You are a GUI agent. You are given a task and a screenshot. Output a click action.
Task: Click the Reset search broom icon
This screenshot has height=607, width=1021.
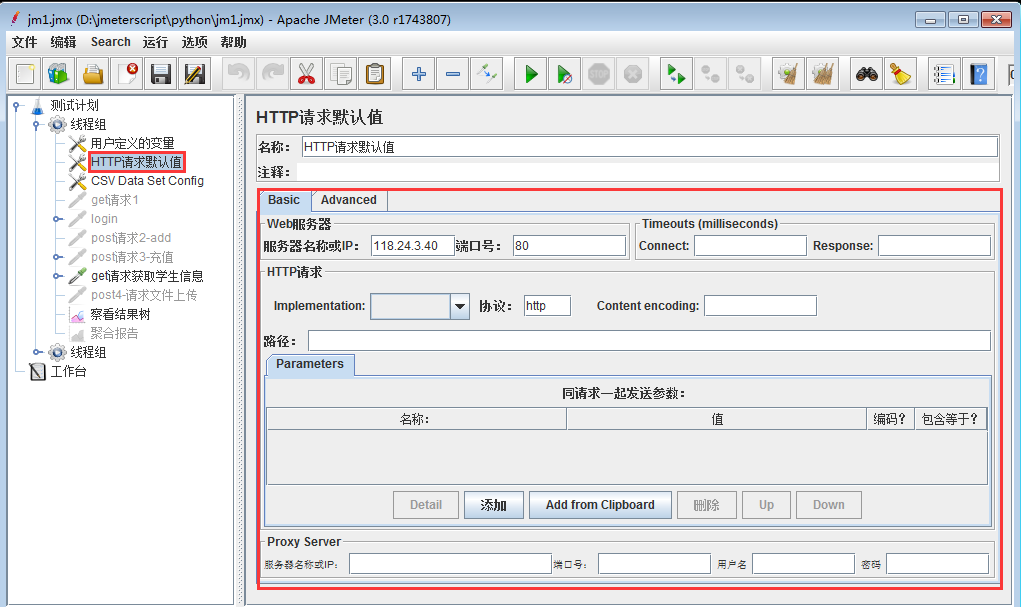(901, 74)
